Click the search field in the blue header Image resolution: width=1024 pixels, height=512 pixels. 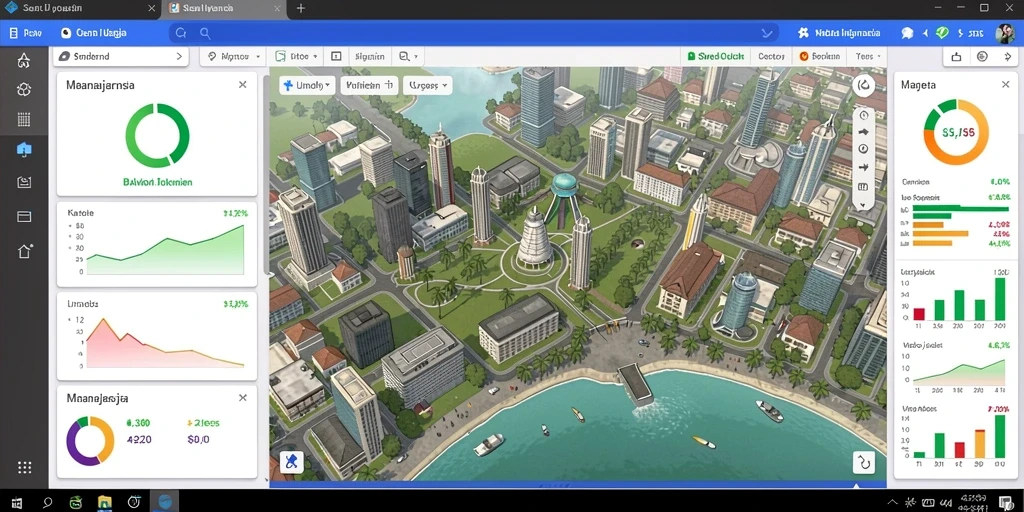(474, 33)
